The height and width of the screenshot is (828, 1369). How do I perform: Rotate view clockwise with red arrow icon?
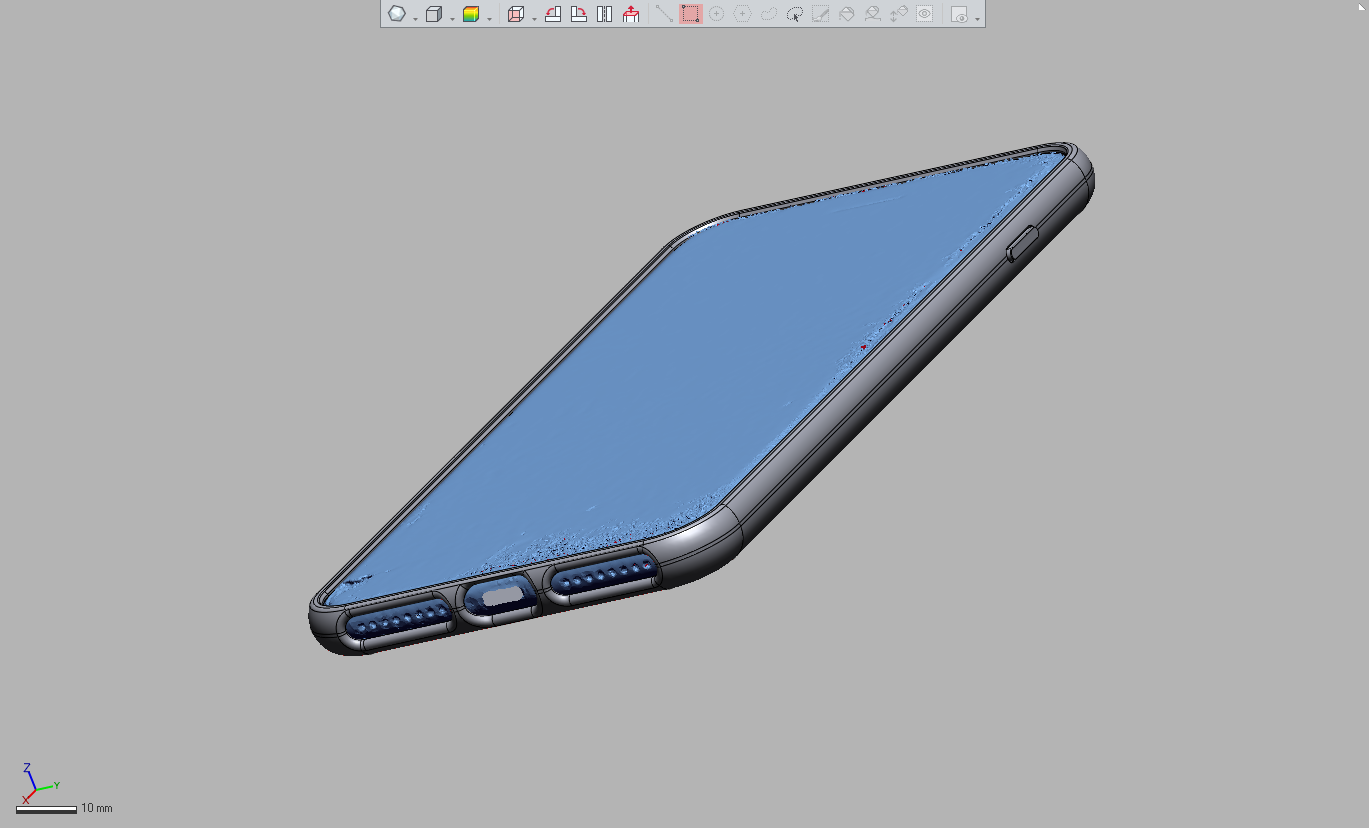click(x=579, y=14)
